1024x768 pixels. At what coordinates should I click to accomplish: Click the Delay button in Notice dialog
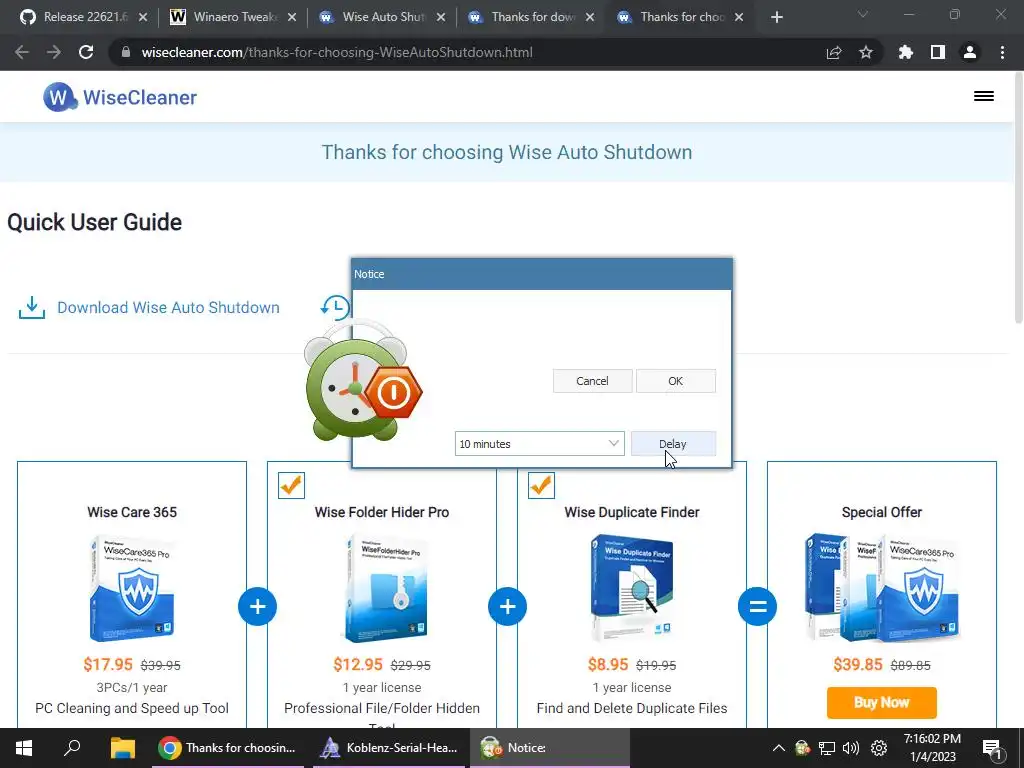(x=673, y=443)
